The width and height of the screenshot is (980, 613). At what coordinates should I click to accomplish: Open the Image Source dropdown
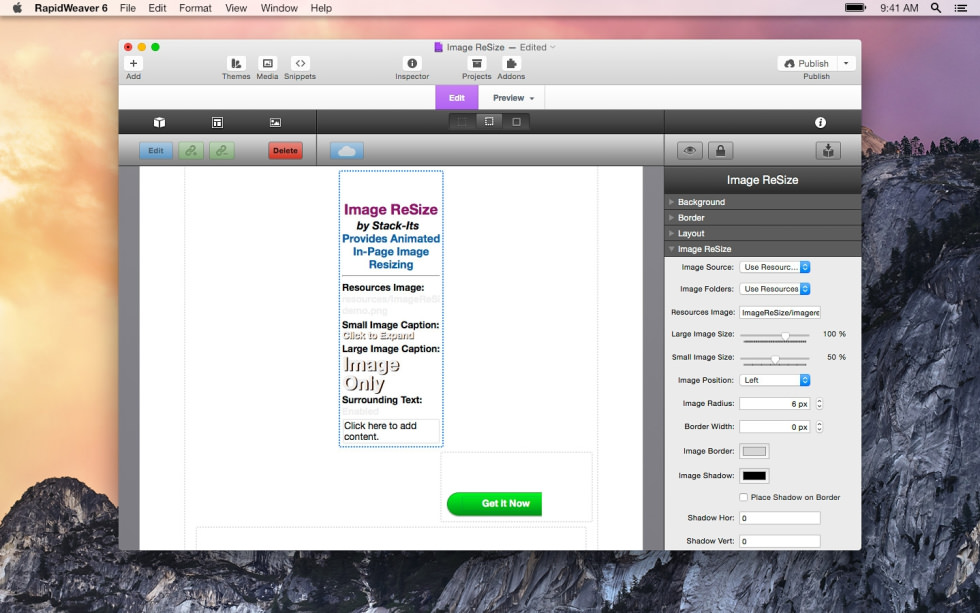775,267
